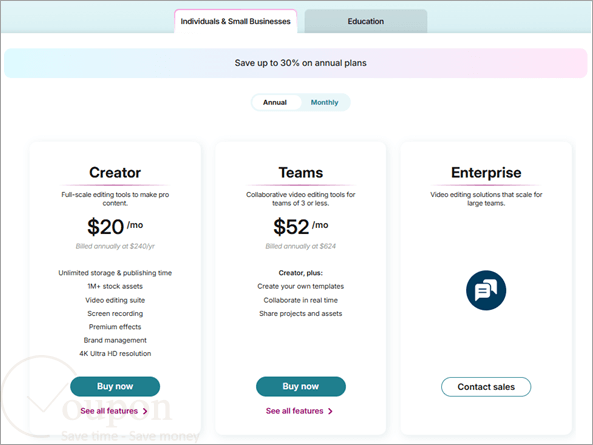593x445 pixels.
Task: Click '4K Ultra HD resolution' feature
Action: click(115, 354)
